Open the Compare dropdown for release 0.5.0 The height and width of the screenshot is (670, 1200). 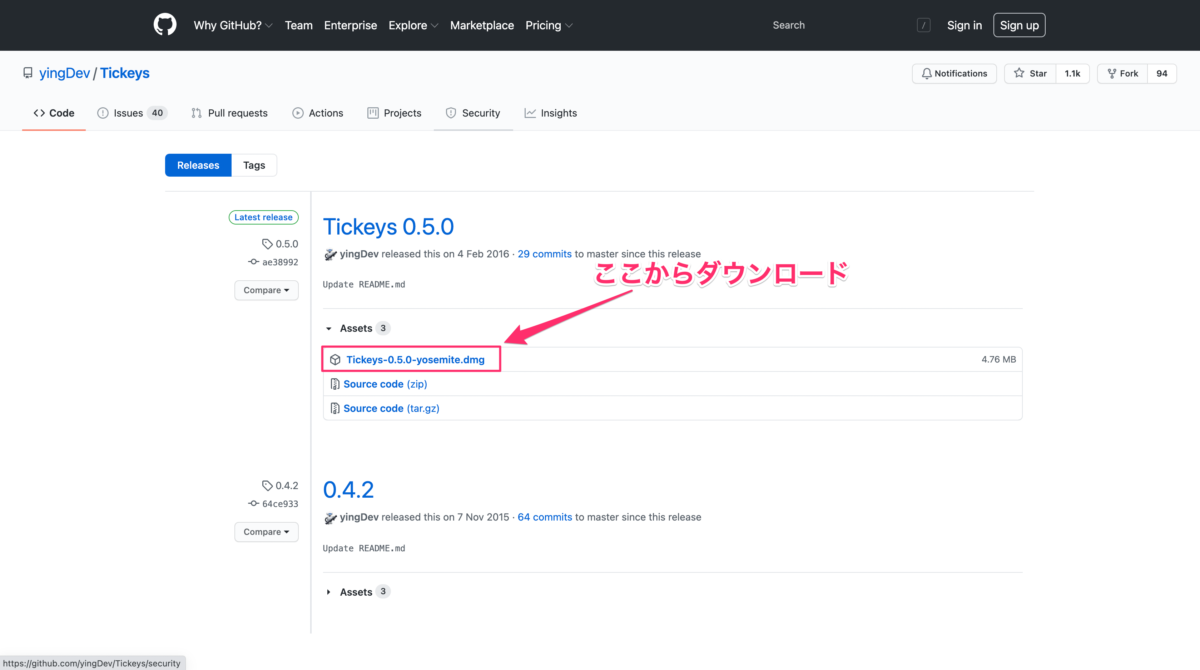pyautogui.click(x=266, y=290)
